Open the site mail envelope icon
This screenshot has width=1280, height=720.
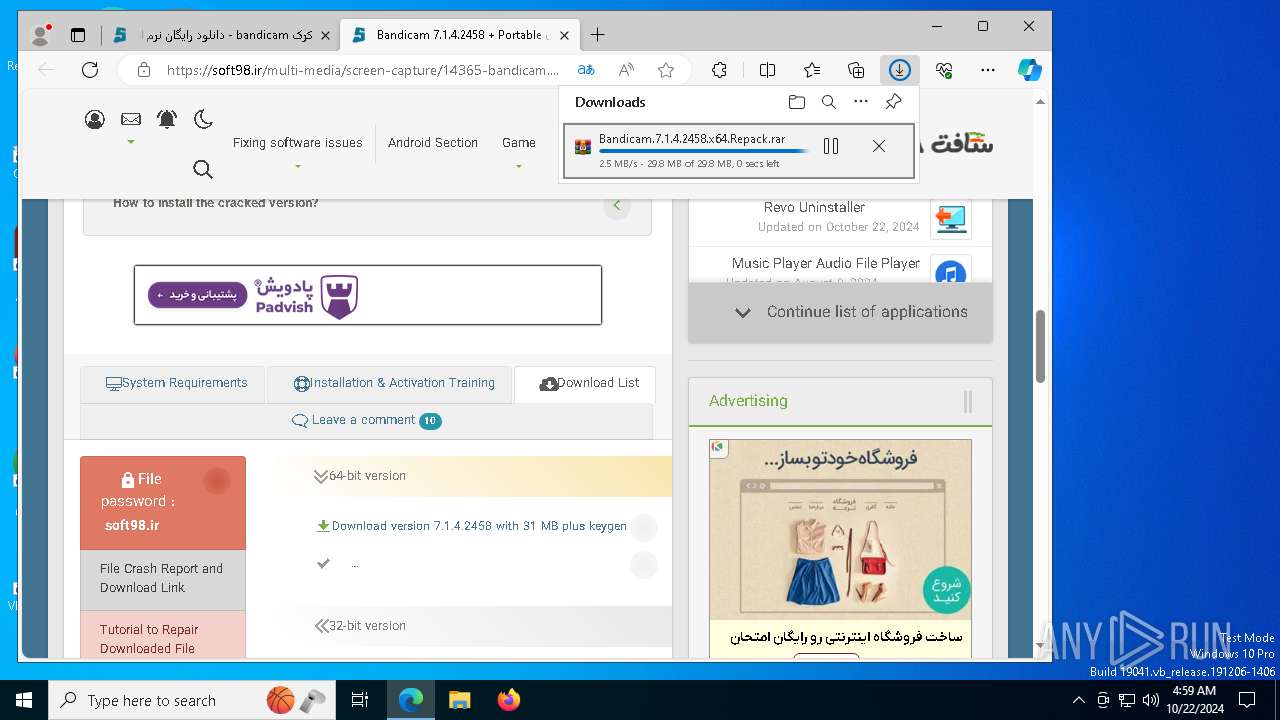point(131,119)
